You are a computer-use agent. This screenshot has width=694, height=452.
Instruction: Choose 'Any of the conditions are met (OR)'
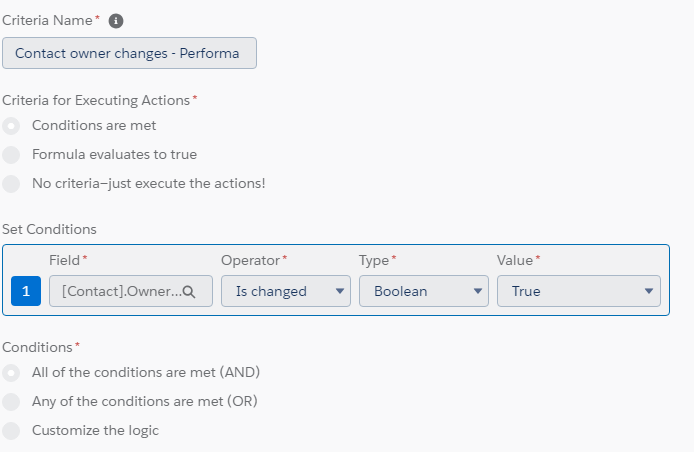11,402
